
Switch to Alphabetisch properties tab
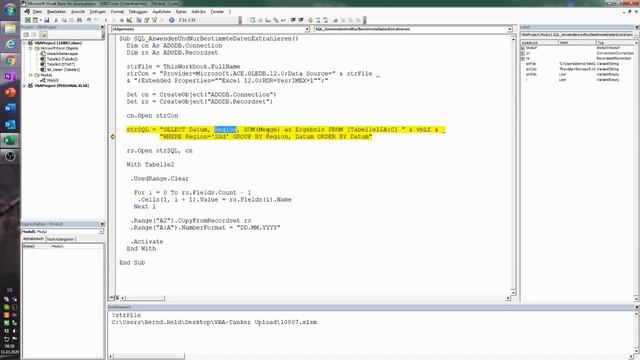coord(33,239)
